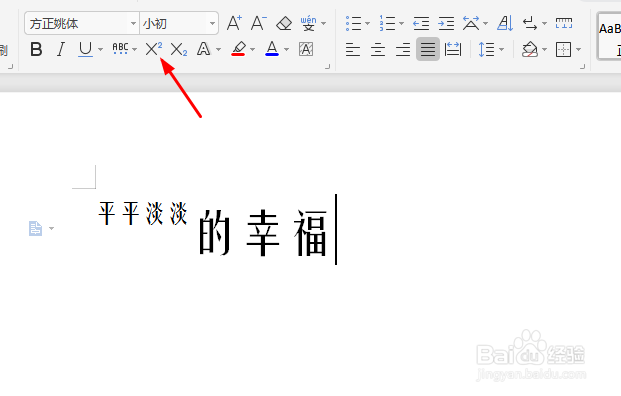Viewport: 621px width, 396px height.
Task: Click the text 的幸福 in document
Action: pyautogui.click(x=263, y=232)
